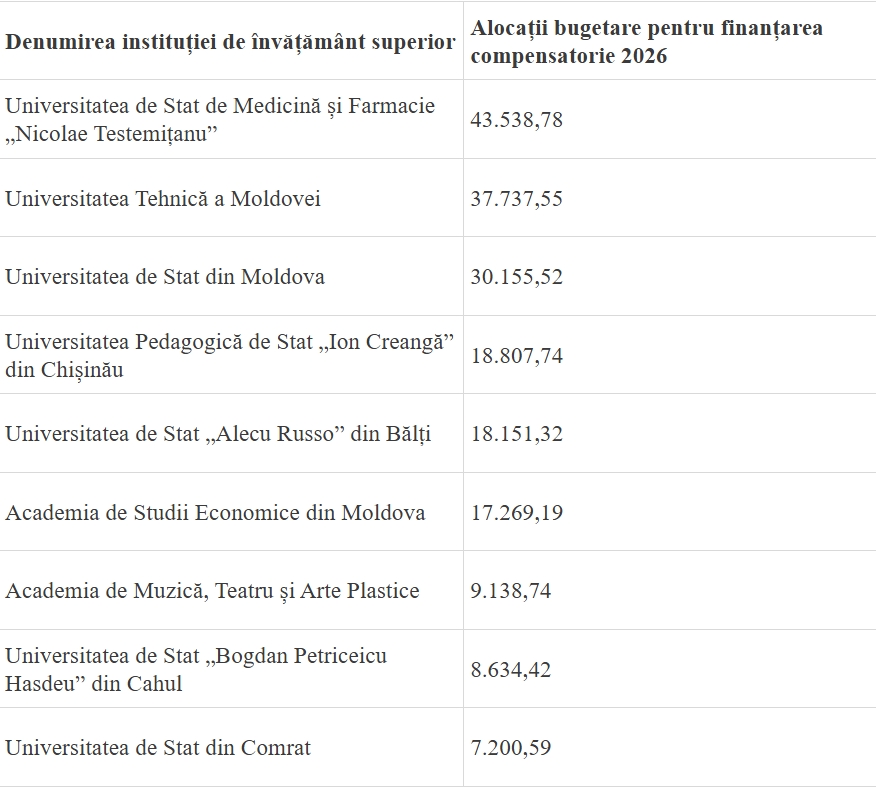Select Academia de Muzică, Teatru și Arte Plastice

point(212,591)
